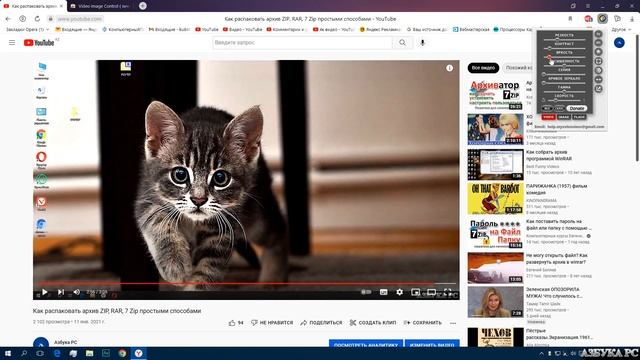Click ПОДЕЛИТЬСЯ to share the video

pyautogui.click(x=321, y=322)
